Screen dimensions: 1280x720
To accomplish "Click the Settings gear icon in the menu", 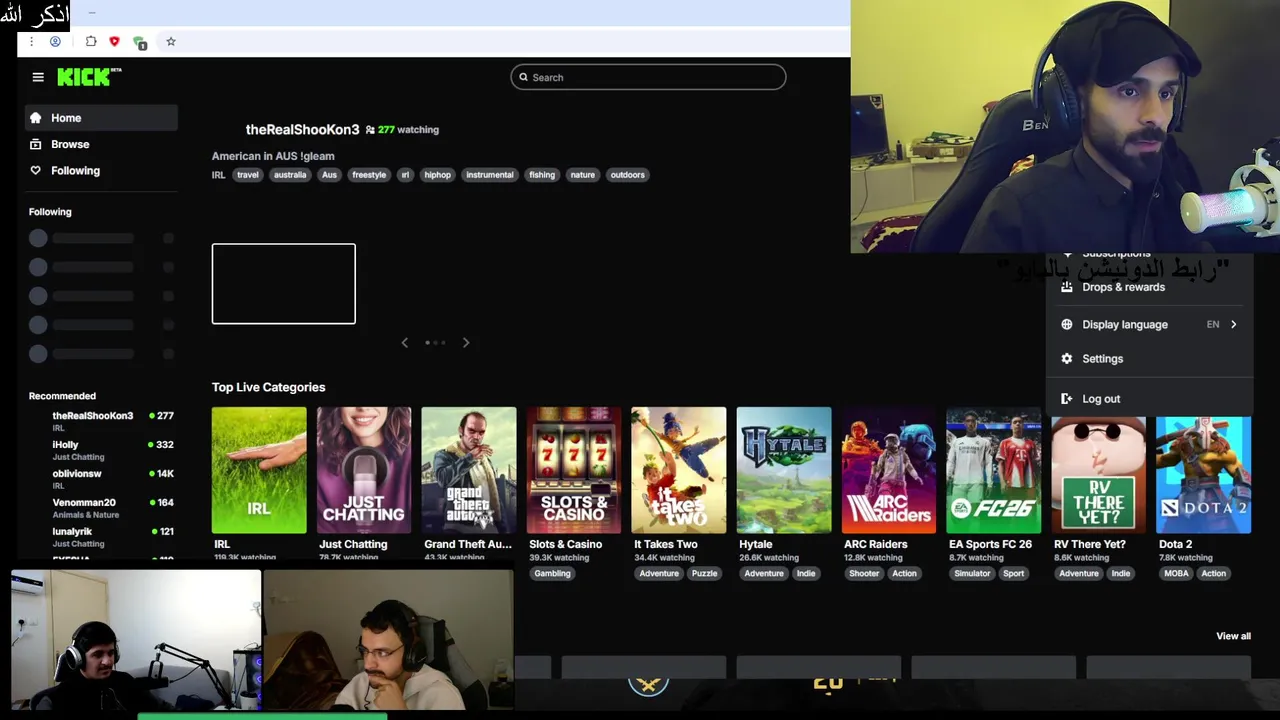I will pyautogui.click(x=1066, y=358).
